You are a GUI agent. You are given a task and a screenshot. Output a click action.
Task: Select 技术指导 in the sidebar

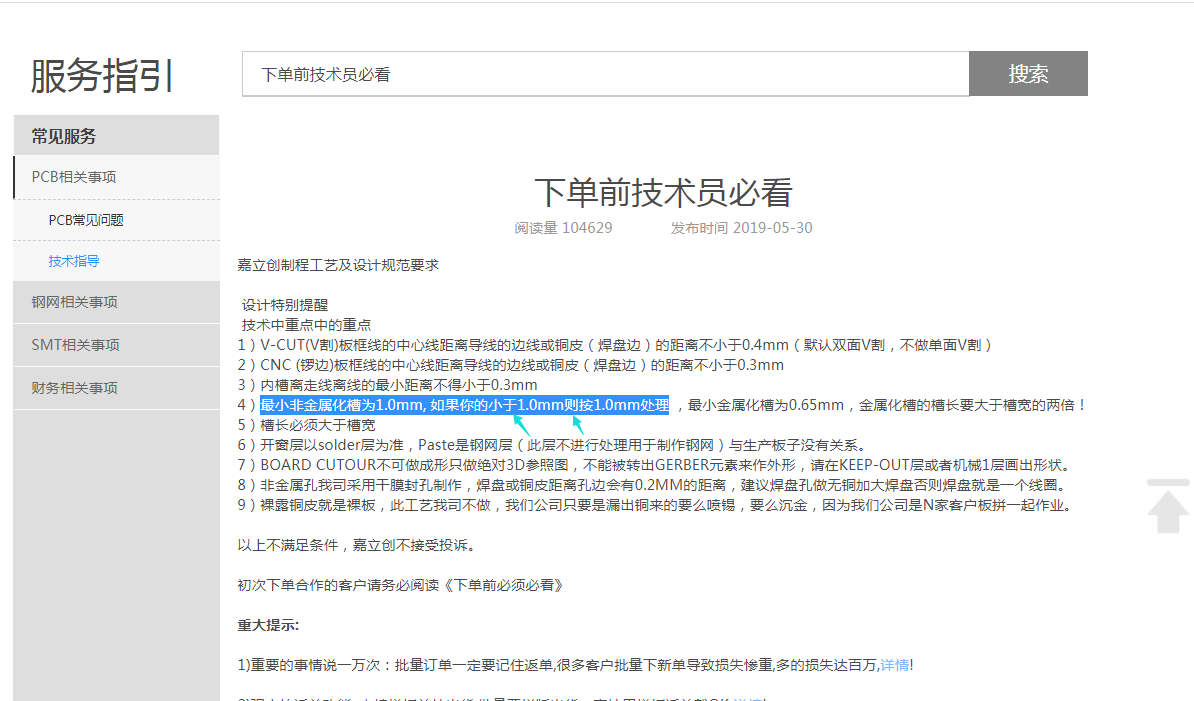click(x=74, y=261)
